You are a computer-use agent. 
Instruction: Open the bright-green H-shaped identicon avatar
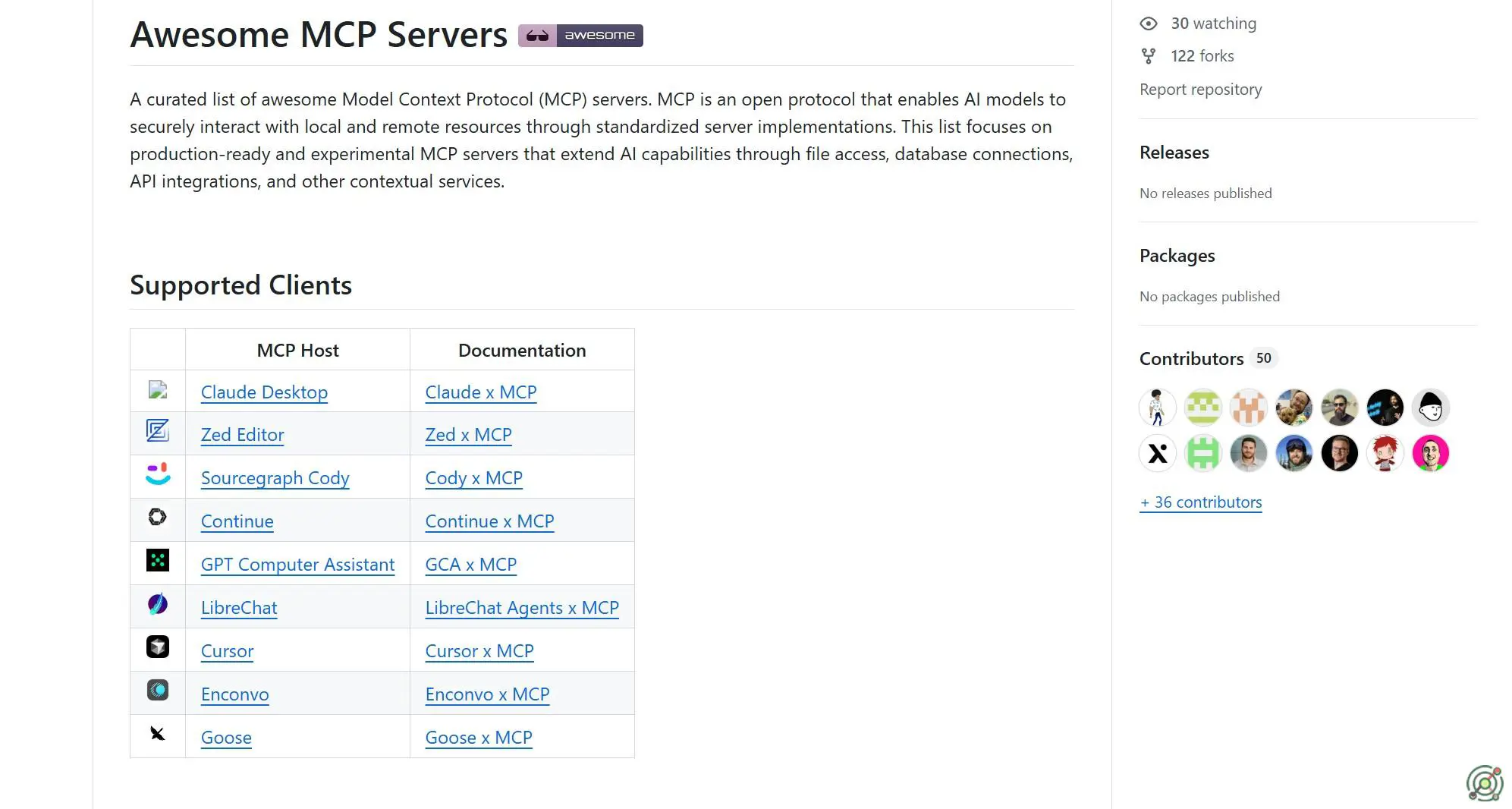pyautogui.click(x=1203, y=453)
